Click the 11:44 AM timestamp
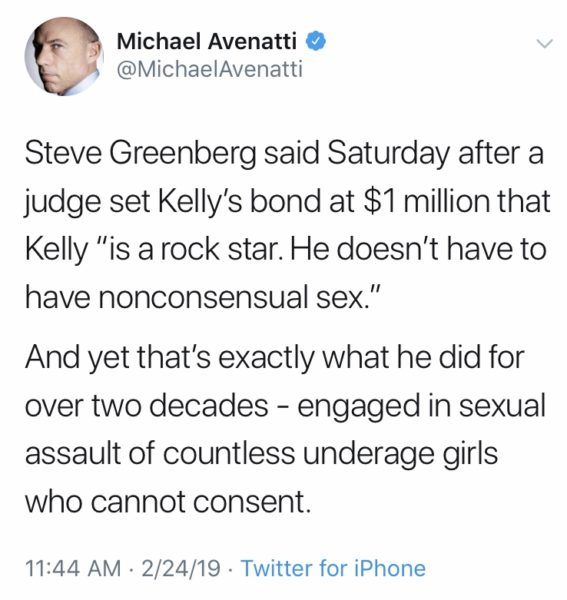Viewport: 567px width, 600px height. click(73, 568)
